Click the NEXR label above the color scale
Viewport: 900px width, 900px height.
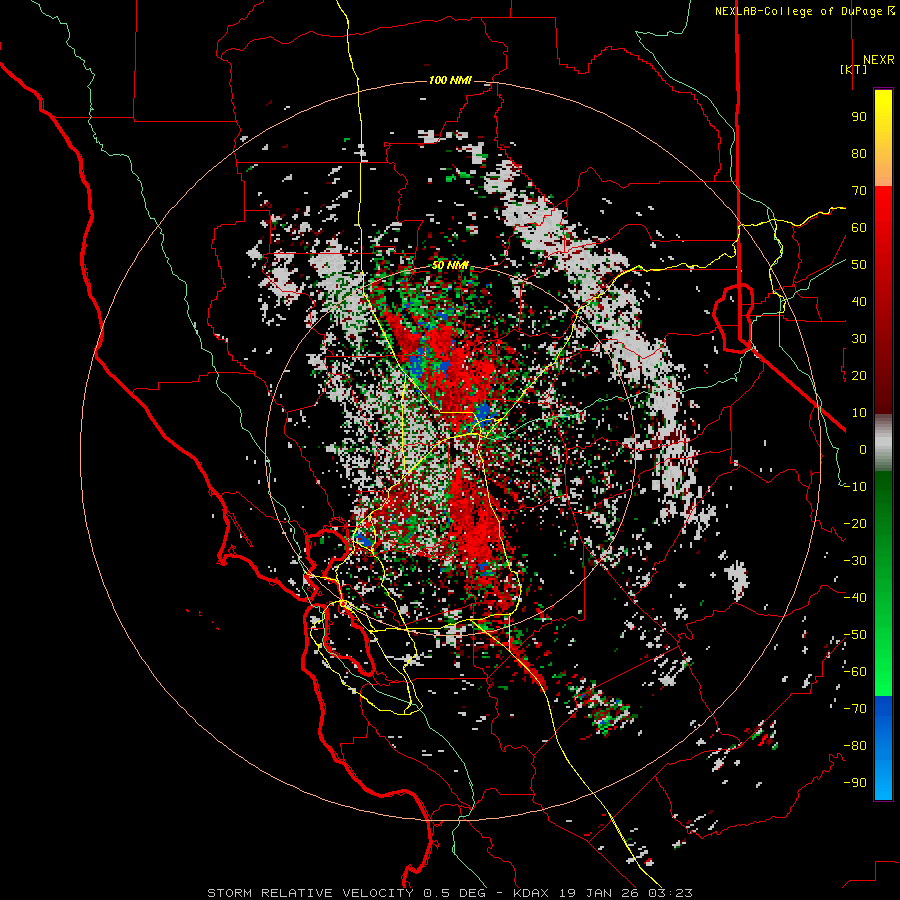point(878,60)
